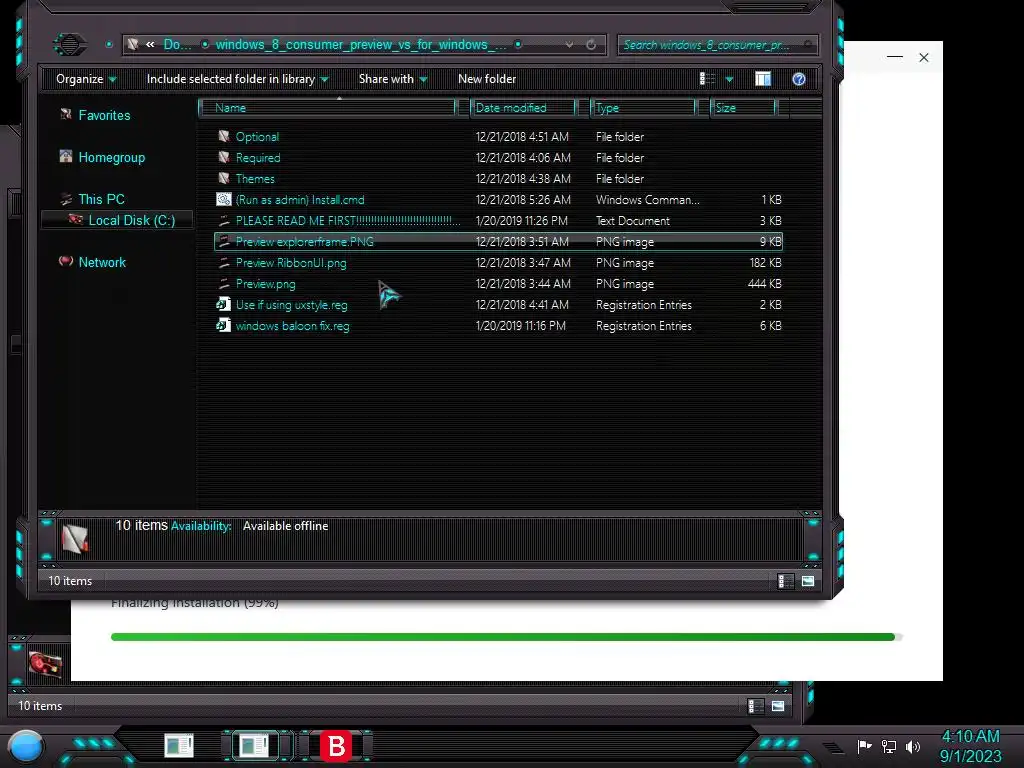Image resolution: width=1024 pixels, height=768 pixels.
Task: Click the Homegroup icon in sidebar
Action: [x=65, y=157]
